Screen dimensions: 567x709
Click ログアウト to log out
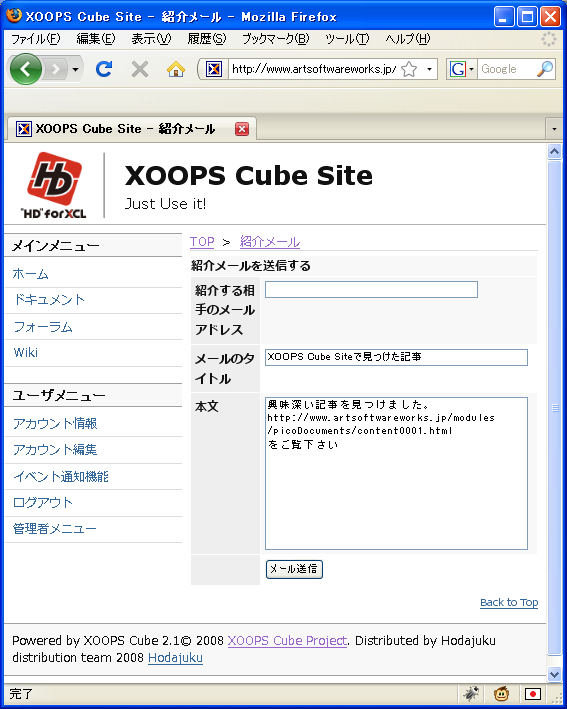point(43,502)
